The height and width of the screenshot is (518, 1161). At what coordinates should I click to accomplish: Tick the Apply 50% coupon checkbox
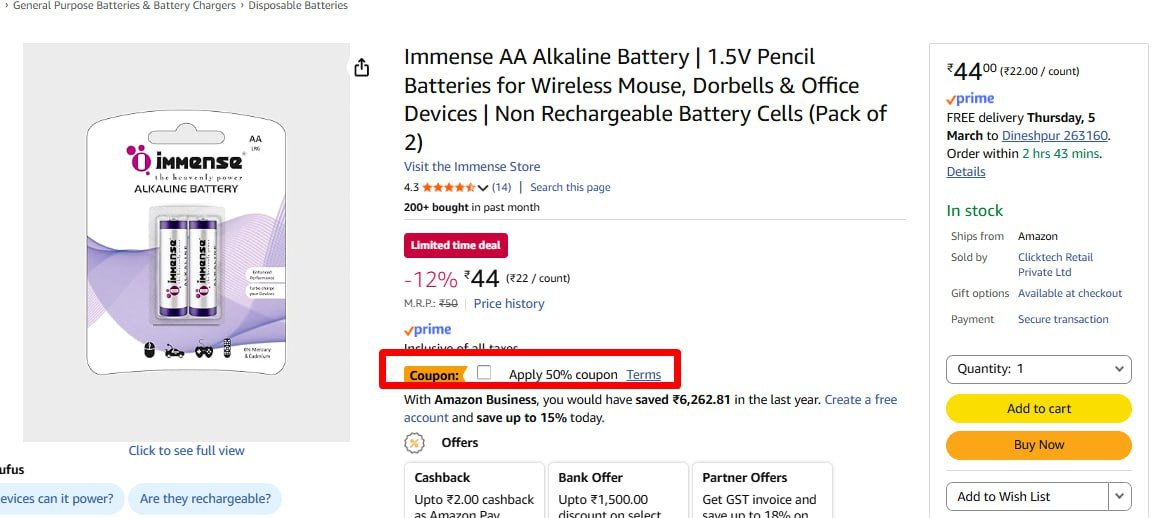(x=484, y=373)
